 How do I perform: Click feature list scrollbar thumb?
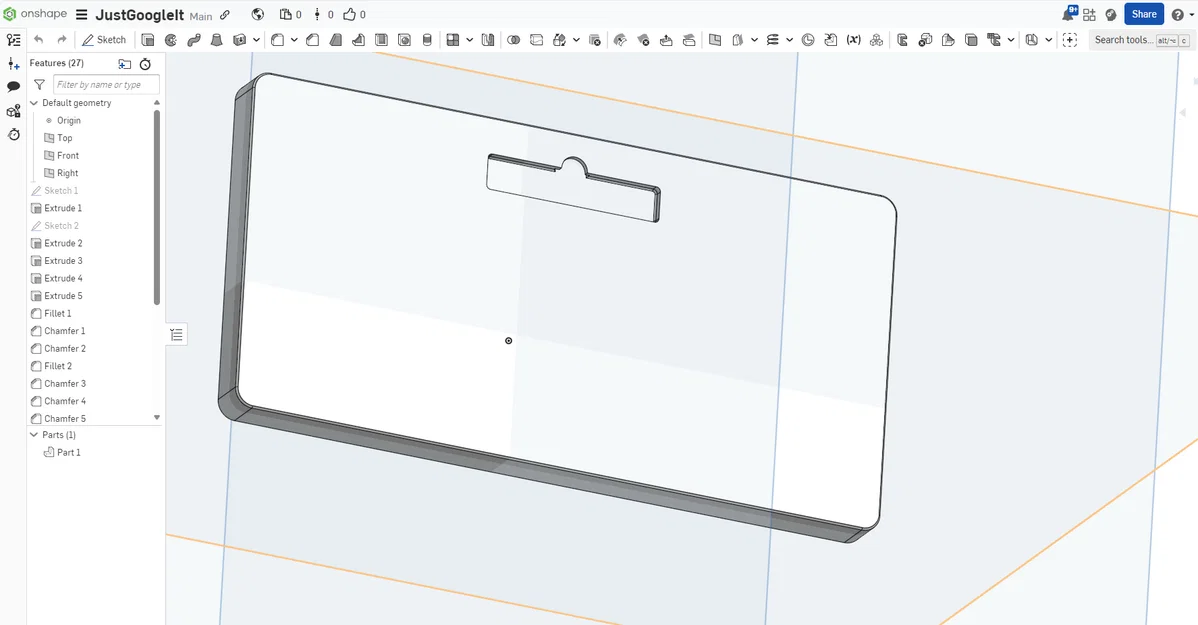(157, 207)
